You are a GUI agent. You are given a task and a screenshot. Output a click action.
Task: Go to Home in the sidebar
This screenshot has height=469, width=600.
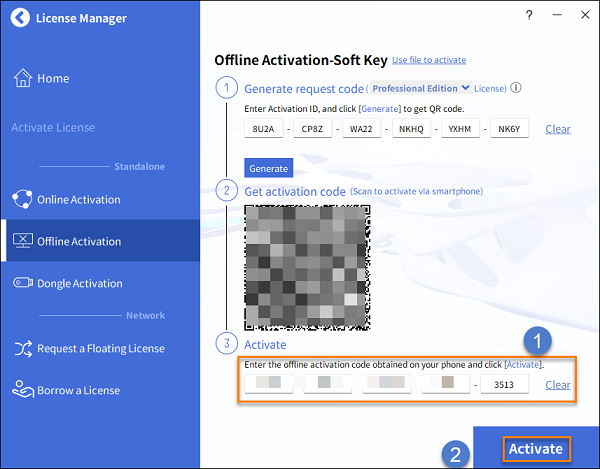[53, 78]
